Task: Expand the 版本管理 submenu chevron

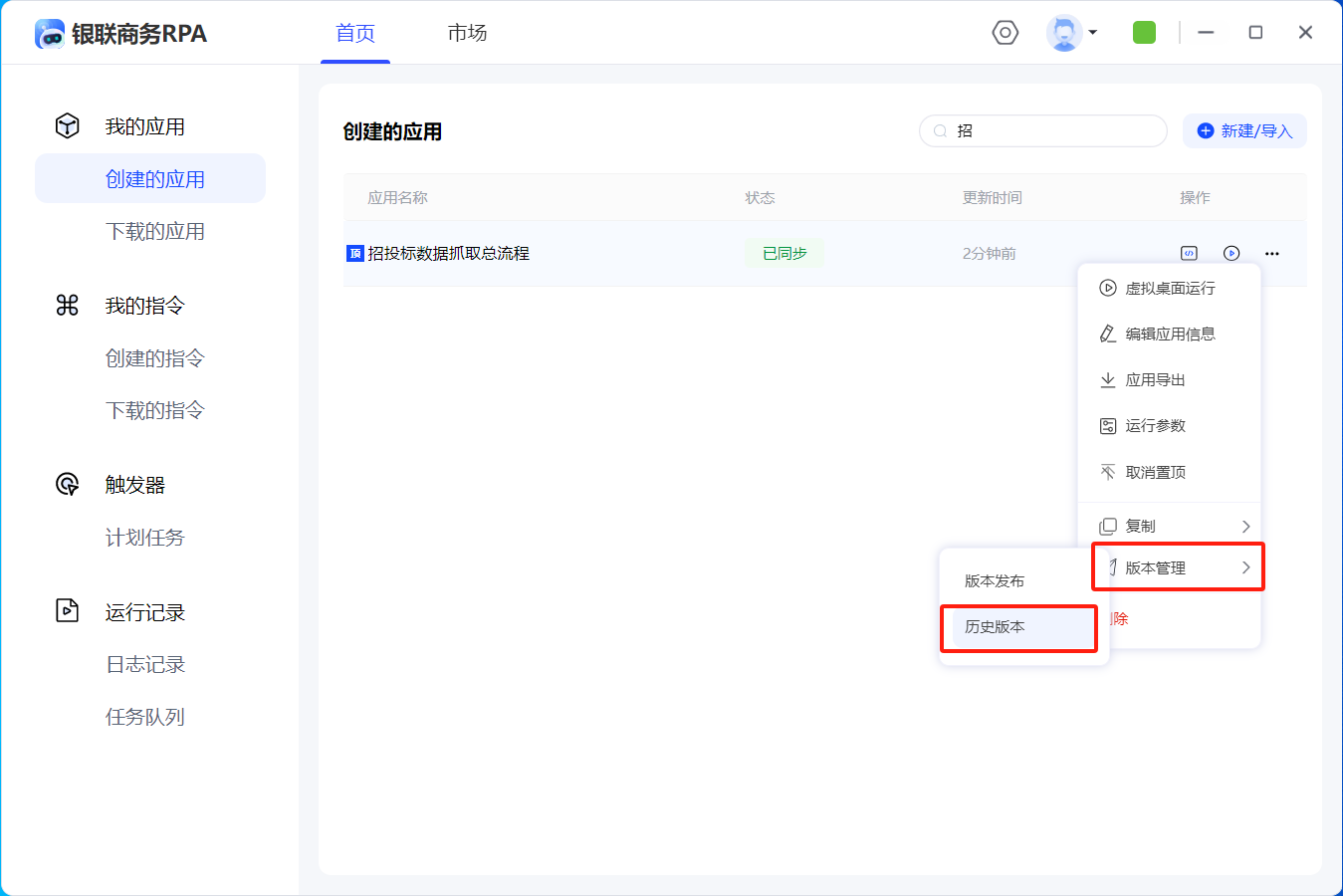Action: 1245,567
